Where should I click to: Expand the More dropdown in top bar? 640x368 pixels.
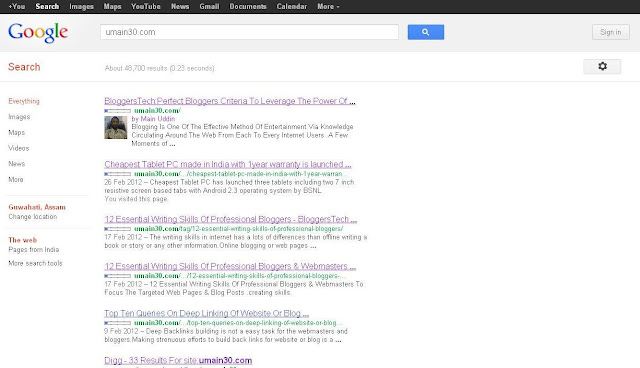click(x=328, y=7)
